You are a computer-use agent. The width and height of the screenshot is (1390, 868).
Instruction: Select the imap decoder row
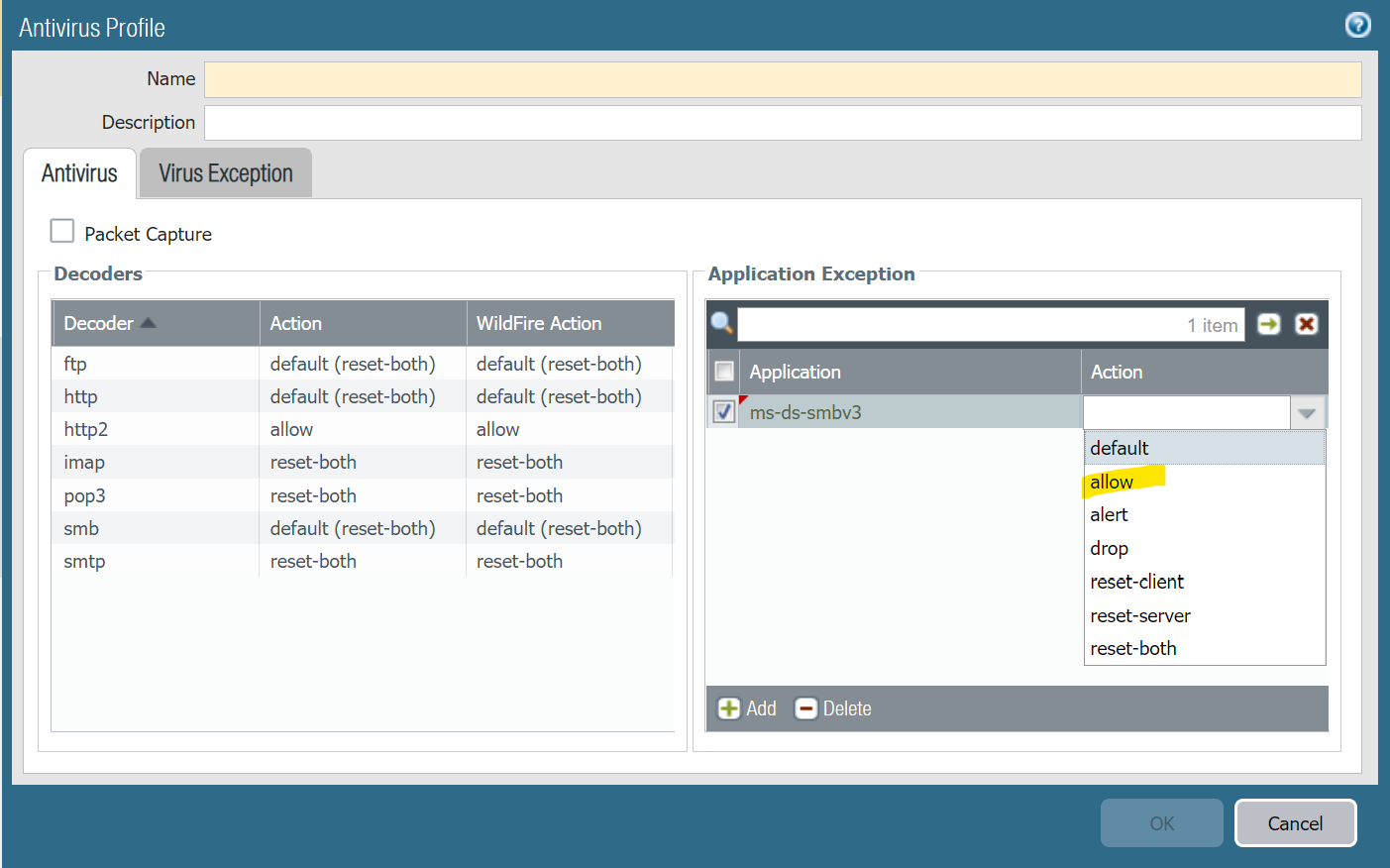[x=362, y=462]
